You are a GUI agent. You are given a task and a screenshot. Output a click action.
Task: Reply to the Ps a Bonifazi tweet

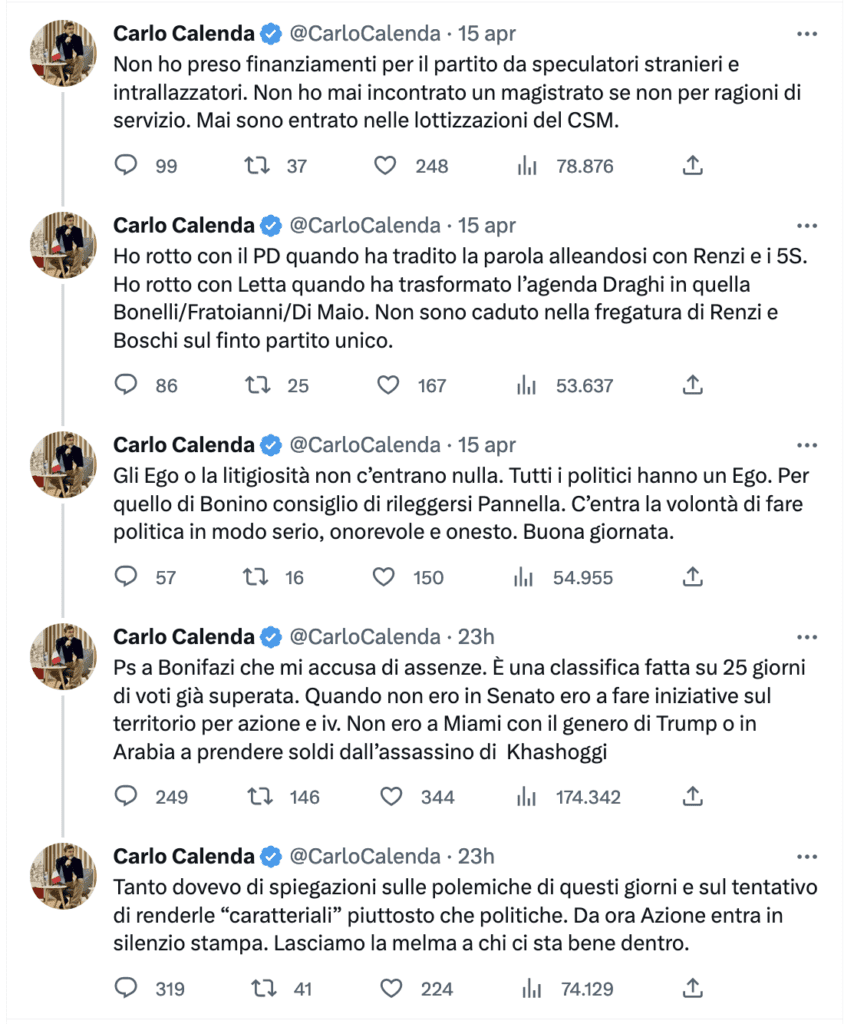(x=126, y=797)
